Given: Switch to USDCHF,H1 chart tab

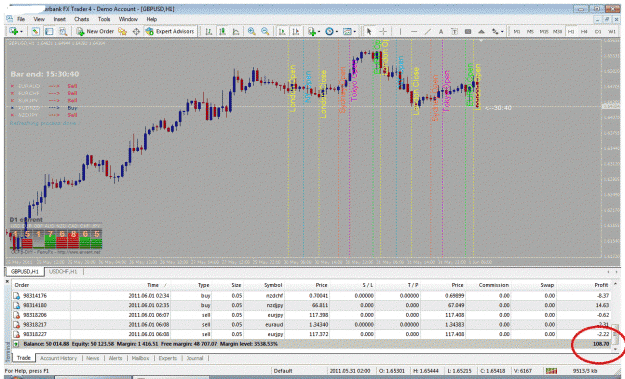Looking at the screenshot, I should click(x=63, y=271).
